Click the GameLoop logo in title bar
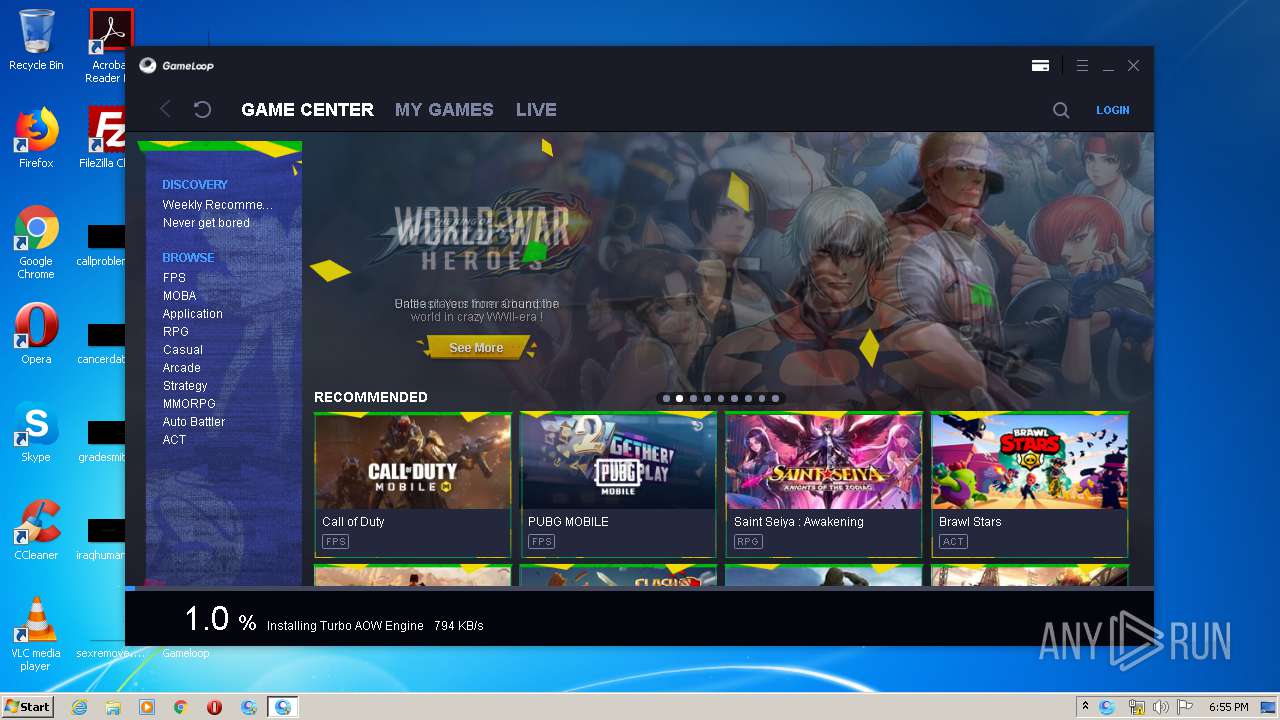The image size is (1280, 720). (176, 66)
